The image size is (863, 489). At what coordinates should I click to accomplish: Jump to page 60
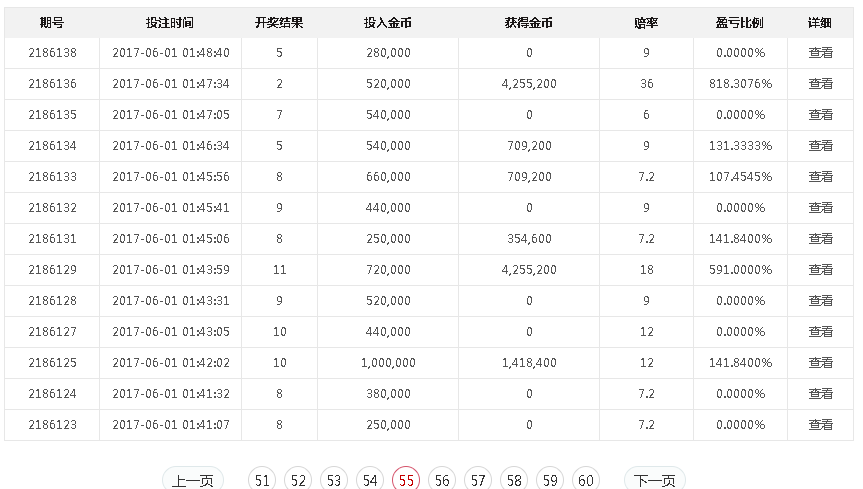[x=586, y=481]
